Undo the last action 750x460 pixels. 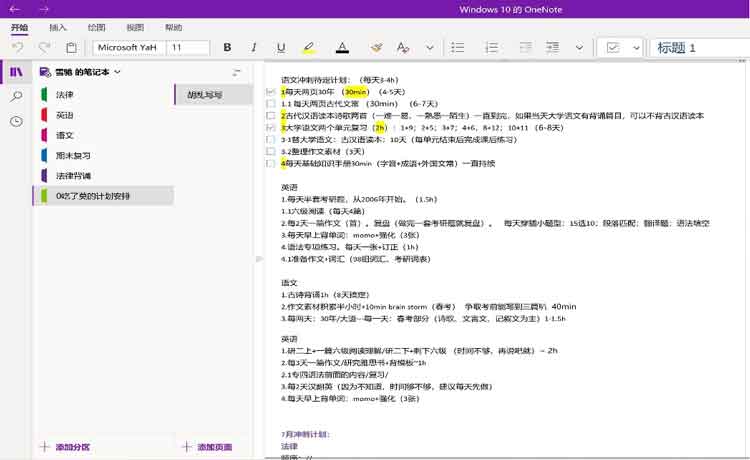click(x=18, y=47)
